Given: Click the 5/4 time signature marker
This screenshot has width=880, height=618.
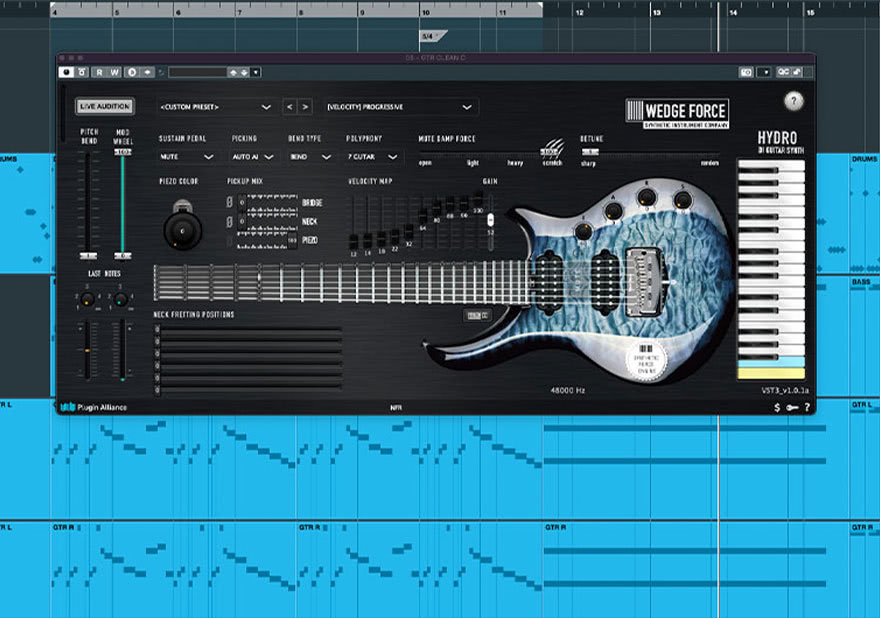Looking at the screenshot, I should pyautogui.click(x=432, y=36).
